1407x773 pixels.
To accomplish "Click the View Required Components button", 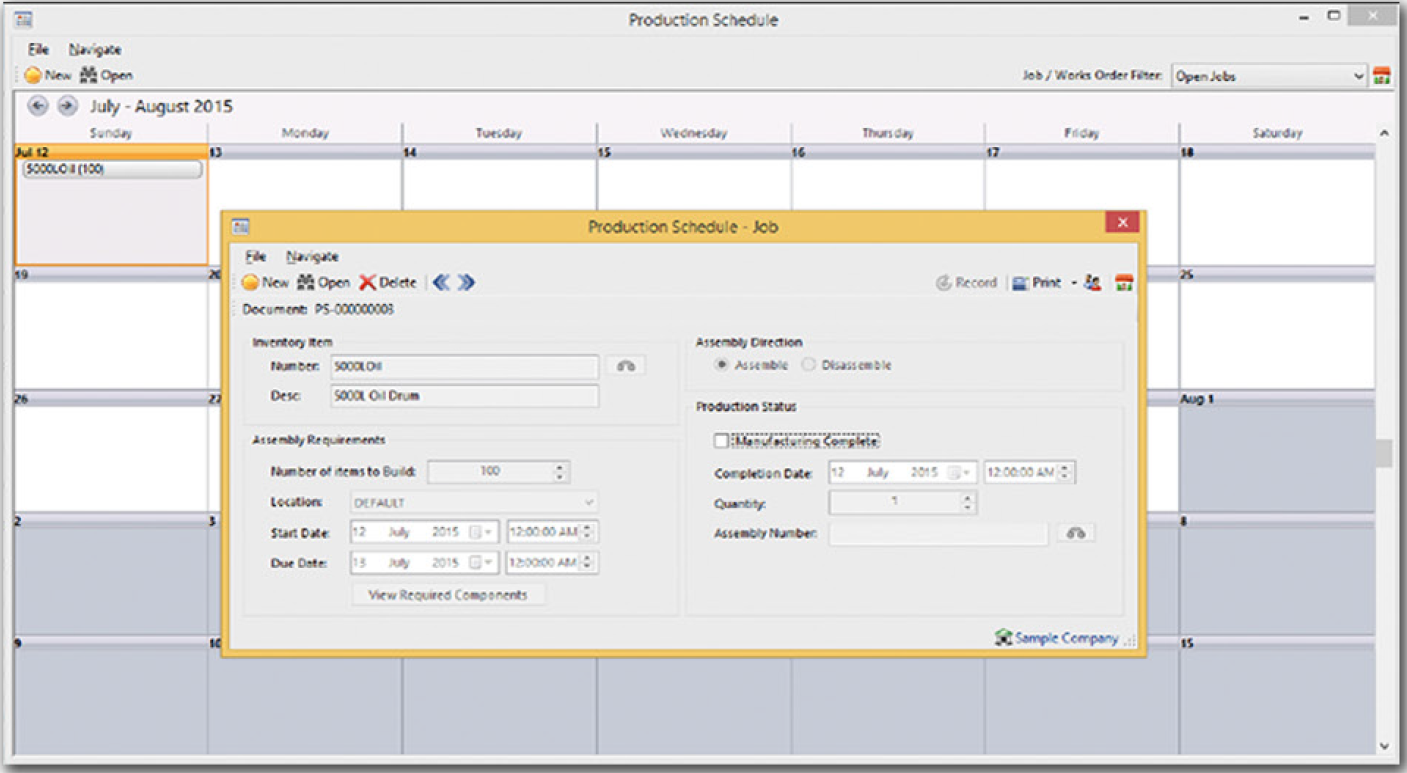I will [x=448, y=595].
